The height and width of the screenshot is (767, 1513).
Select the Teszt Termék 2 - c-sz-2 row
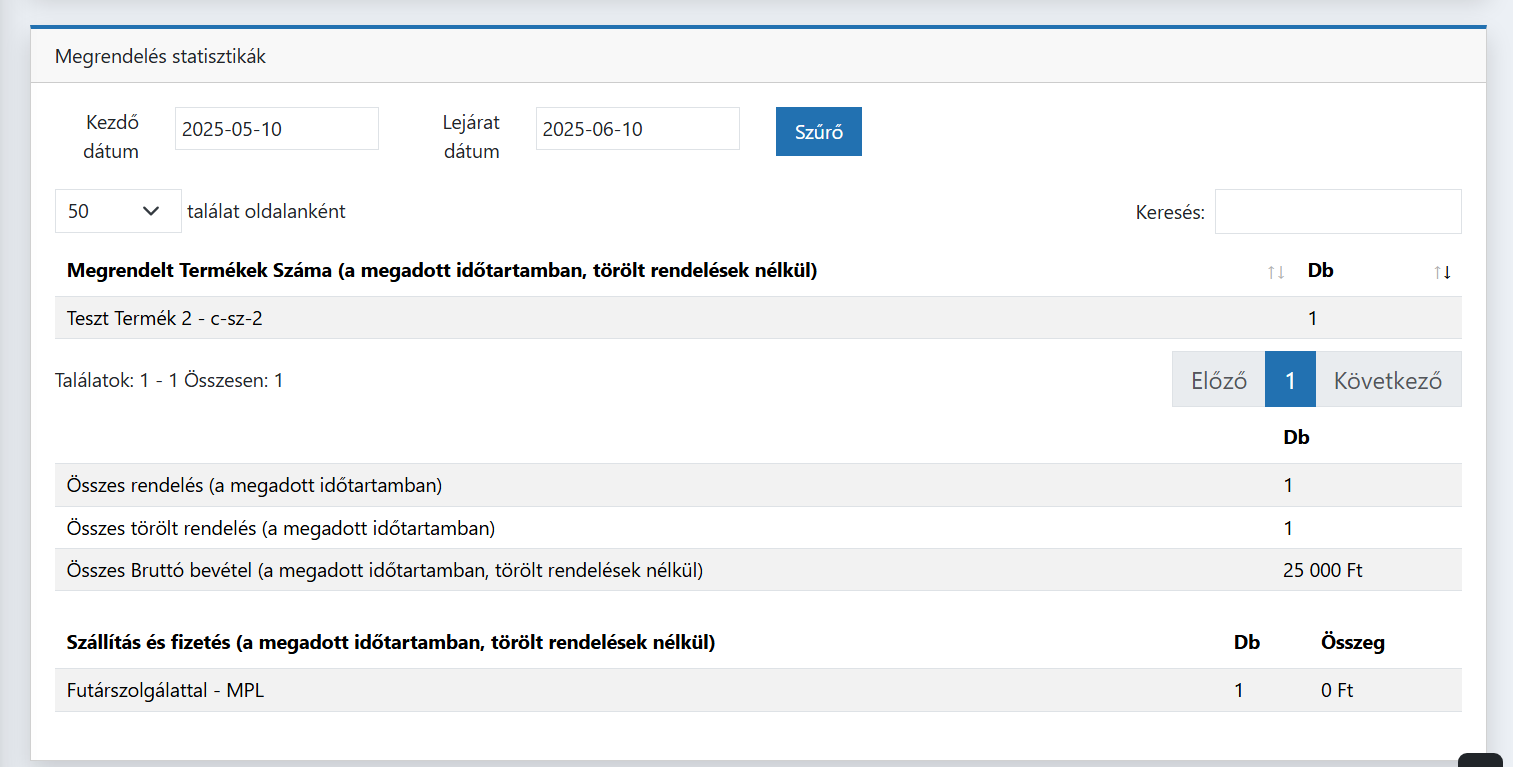(165, 319)
